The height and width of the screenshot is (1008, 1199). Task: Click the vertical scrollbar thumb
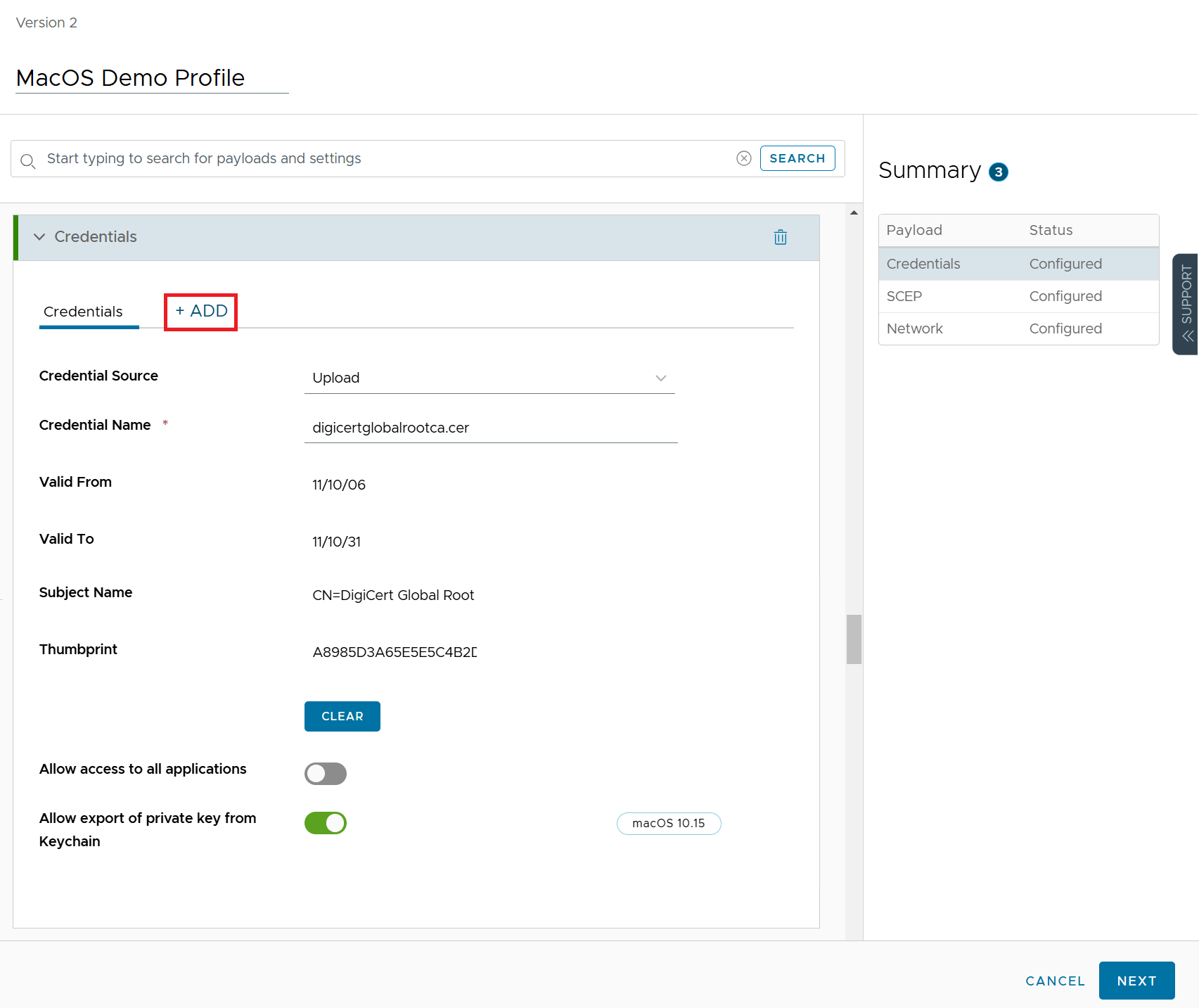[854, 639]
